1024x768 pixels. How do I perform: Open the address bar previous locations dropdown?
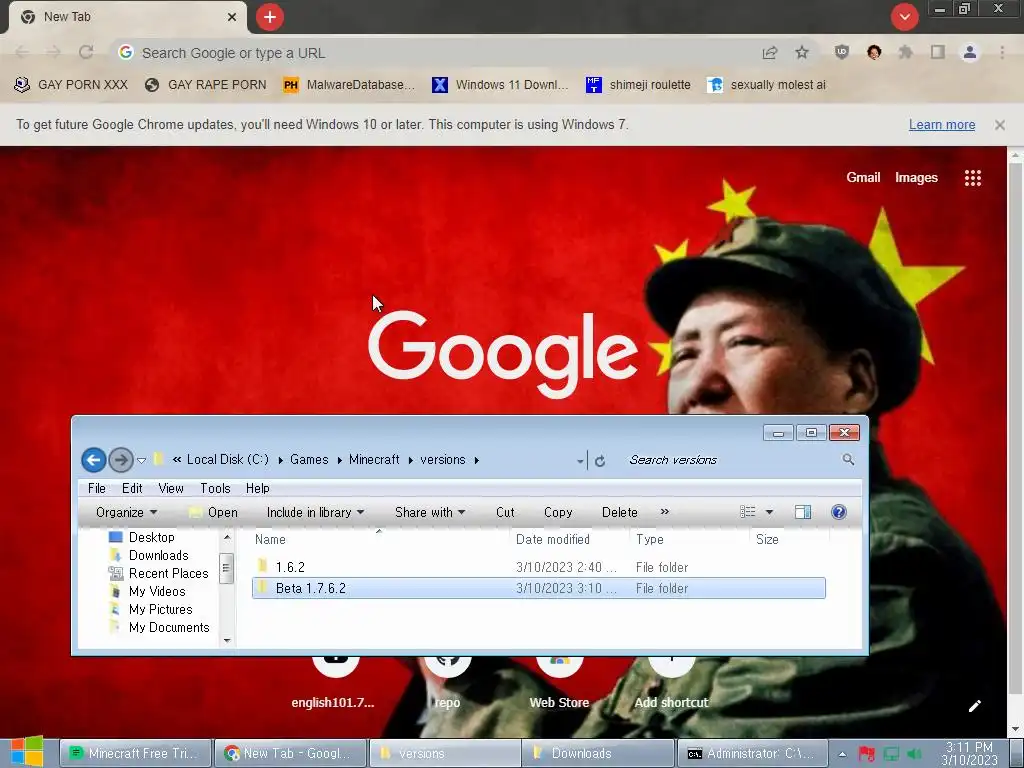(x=580, y=461)
